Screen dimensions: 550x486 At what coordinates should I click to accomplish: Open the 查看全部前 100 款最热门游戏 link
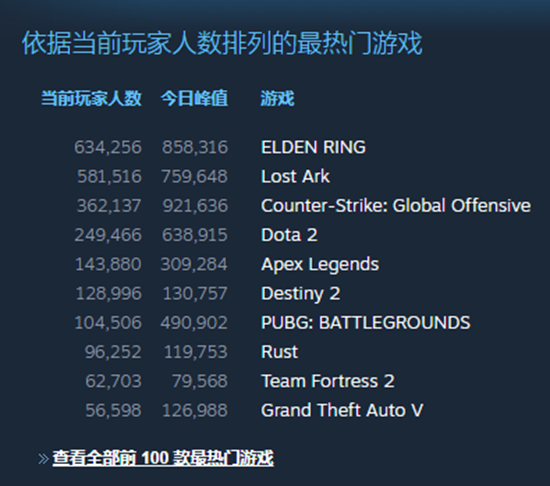[x=163, y=458]
